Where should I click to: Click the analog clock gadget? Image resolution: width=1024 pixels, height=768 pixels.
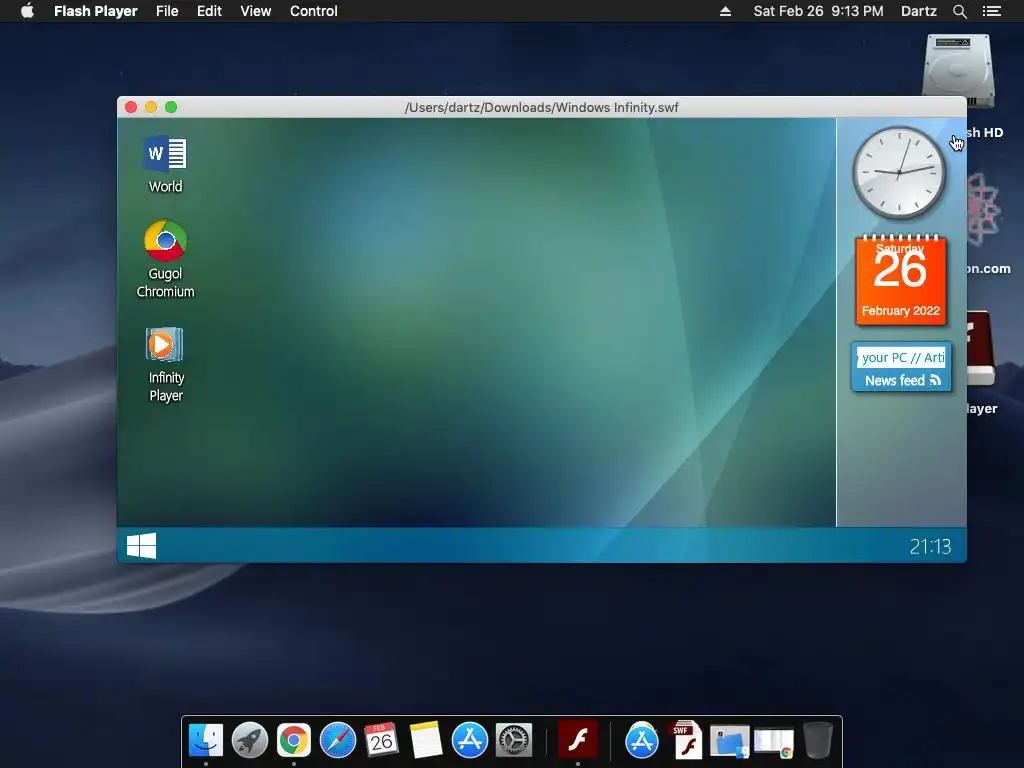(x=899, y=172)
